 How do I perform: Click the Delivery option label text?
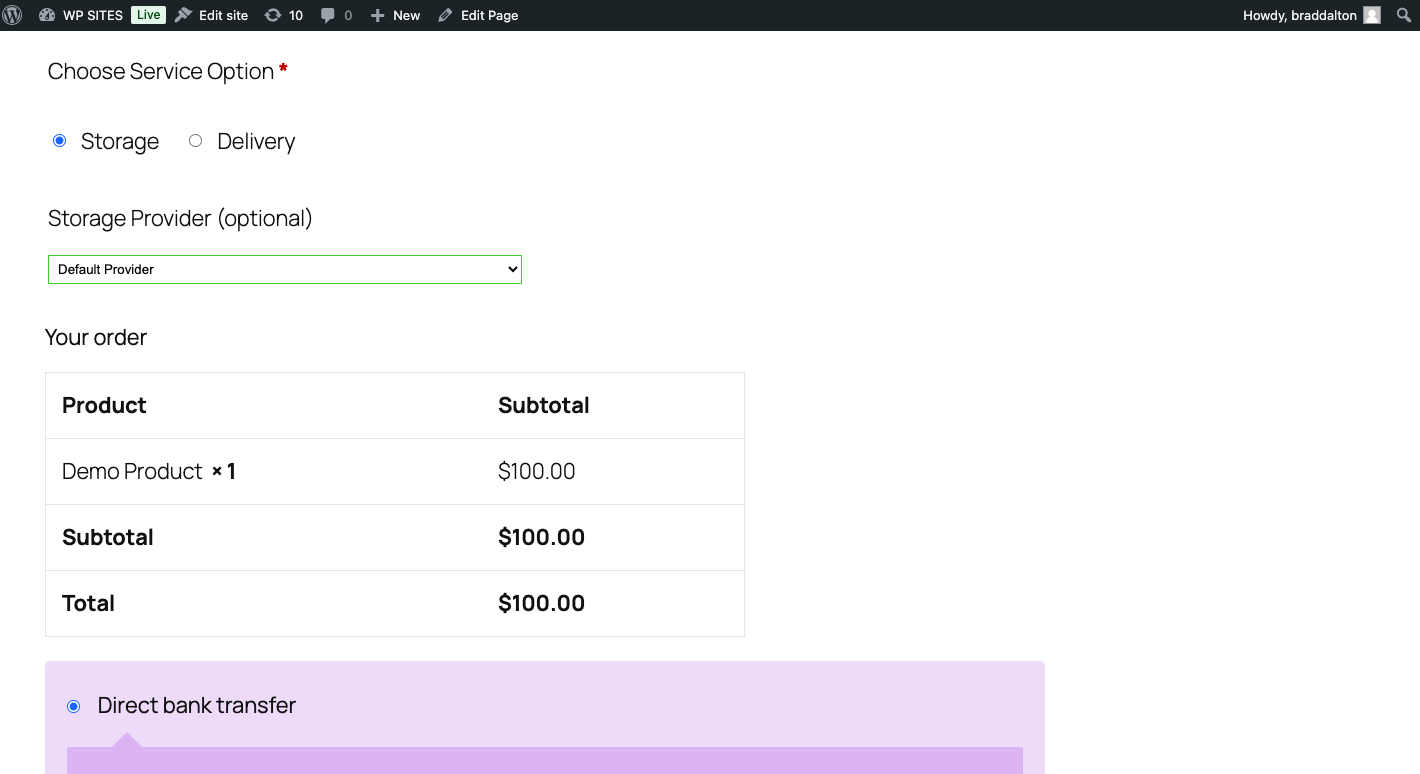pyautogui.click(x=256, y=142)
